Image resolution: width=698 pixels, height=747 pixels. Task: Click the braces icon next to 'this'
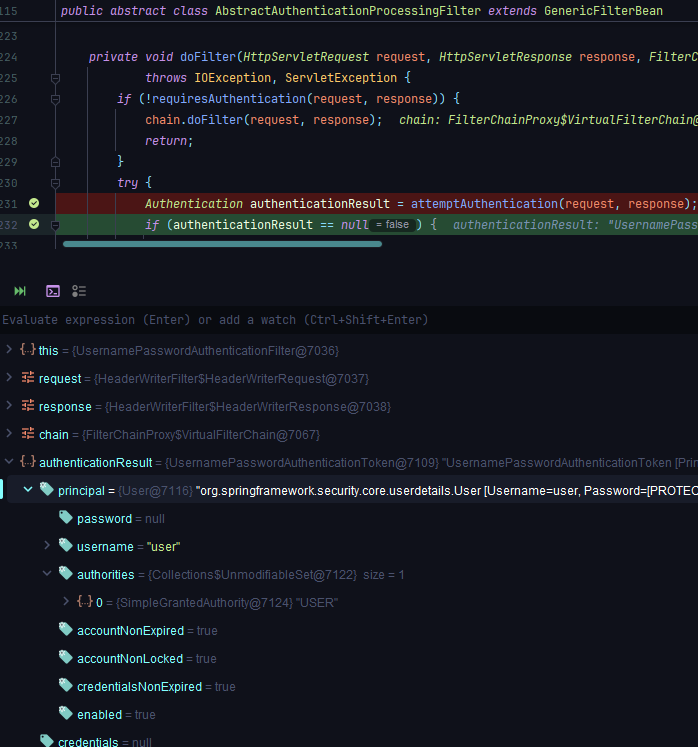[x=28, y=350]
